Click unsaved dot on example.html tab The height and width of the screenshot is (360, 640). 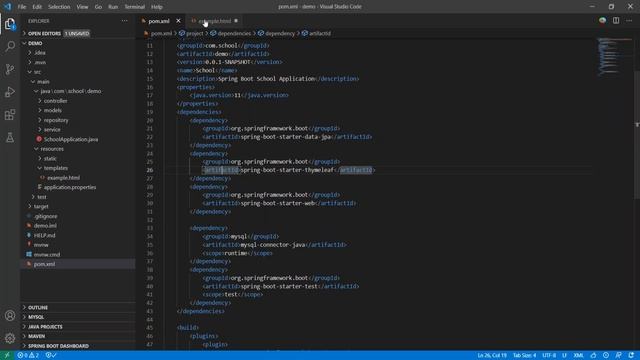click(236, 21)
